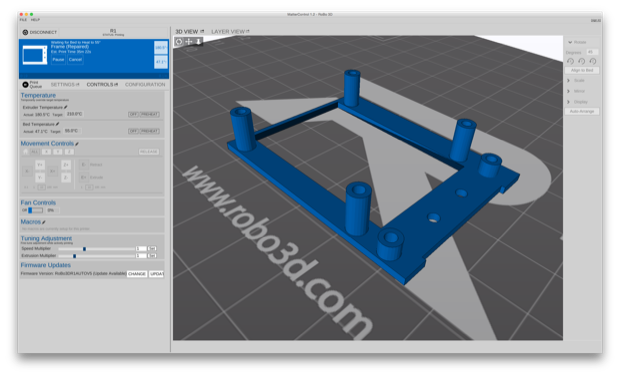
Task: Expand the Mirror section
Action: (569, 91)
